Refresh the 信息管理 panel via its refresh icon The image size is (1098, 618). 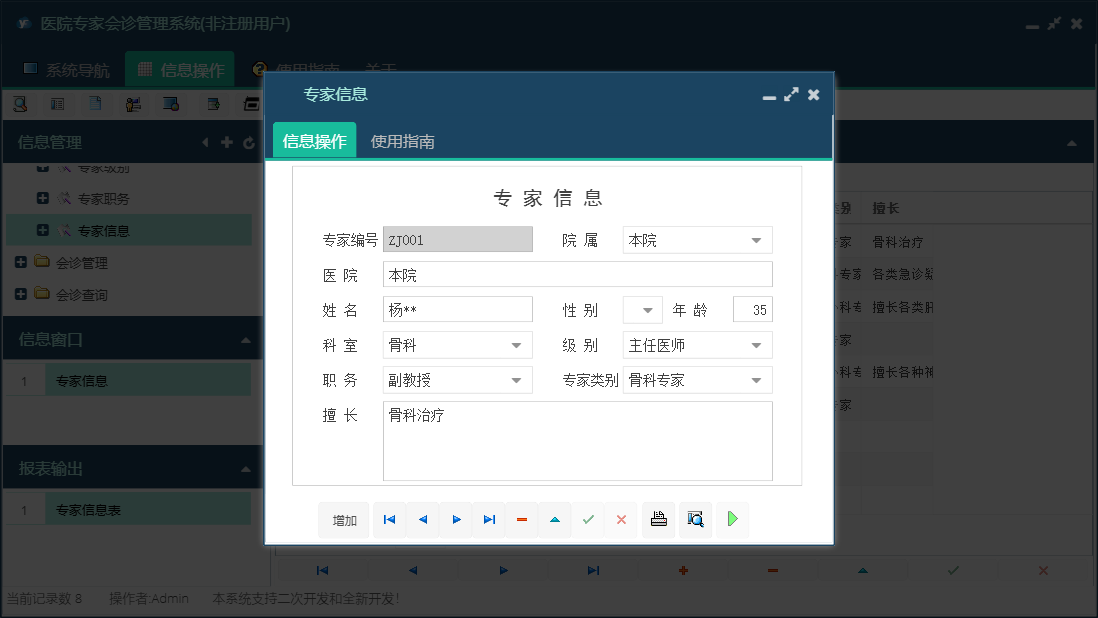(x=248, y=142)
